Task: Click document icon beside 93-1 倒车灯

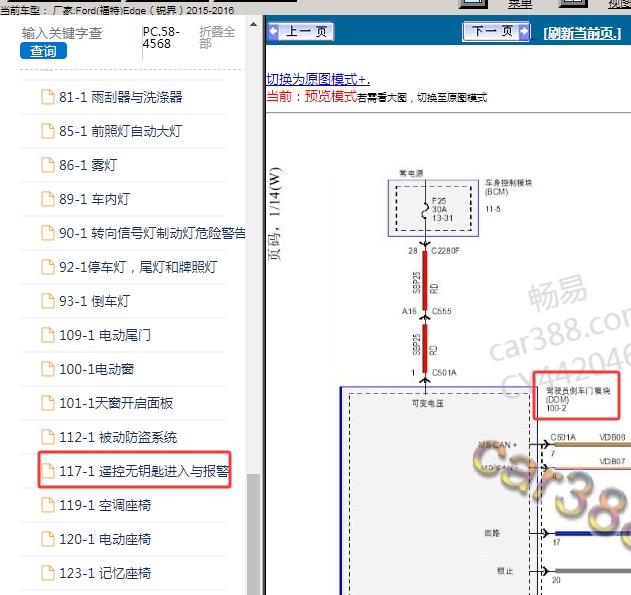Action: point(48,301)
